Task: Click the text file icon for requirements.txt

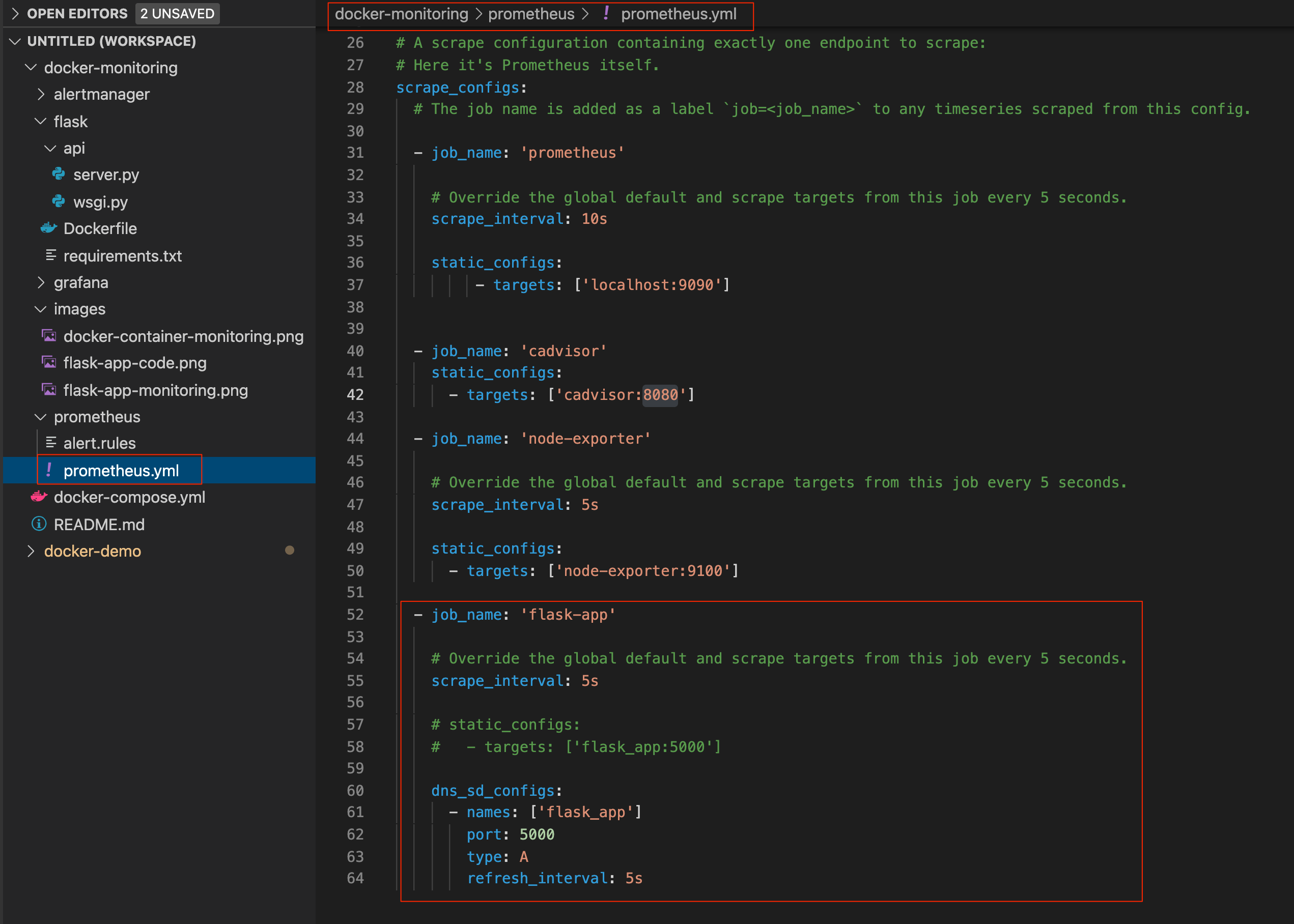Action: pos(51,255)
